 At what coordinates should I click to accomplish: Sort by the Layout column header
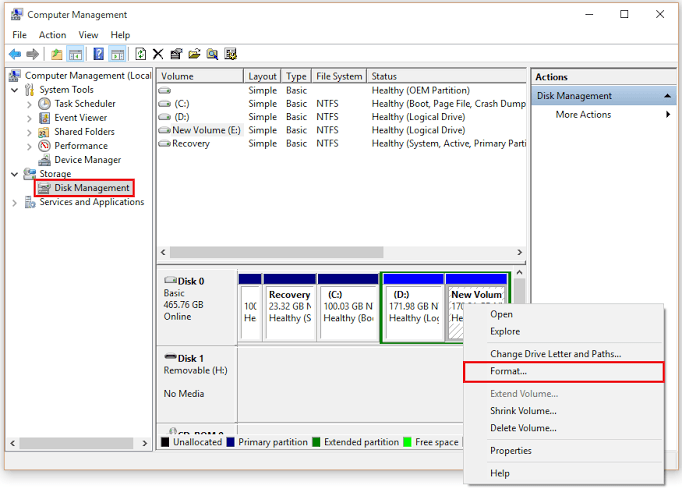pos(262,76)
